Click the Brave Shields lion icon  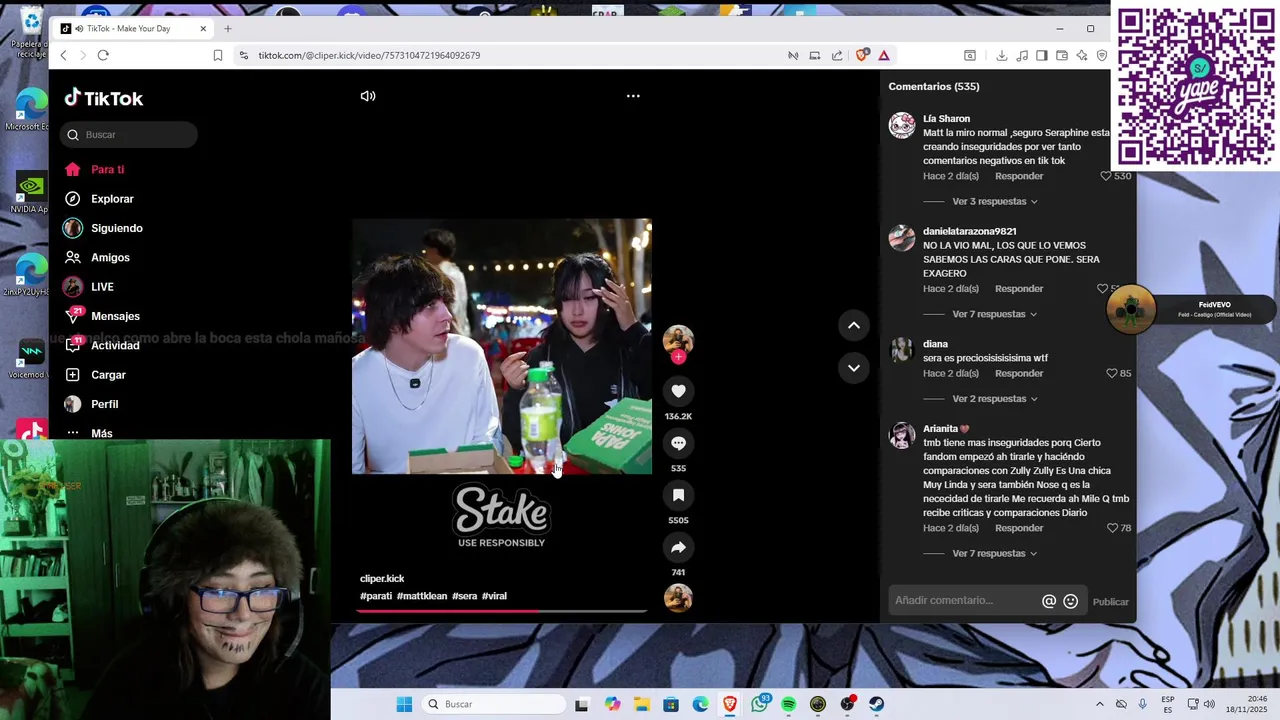point(862,55)
